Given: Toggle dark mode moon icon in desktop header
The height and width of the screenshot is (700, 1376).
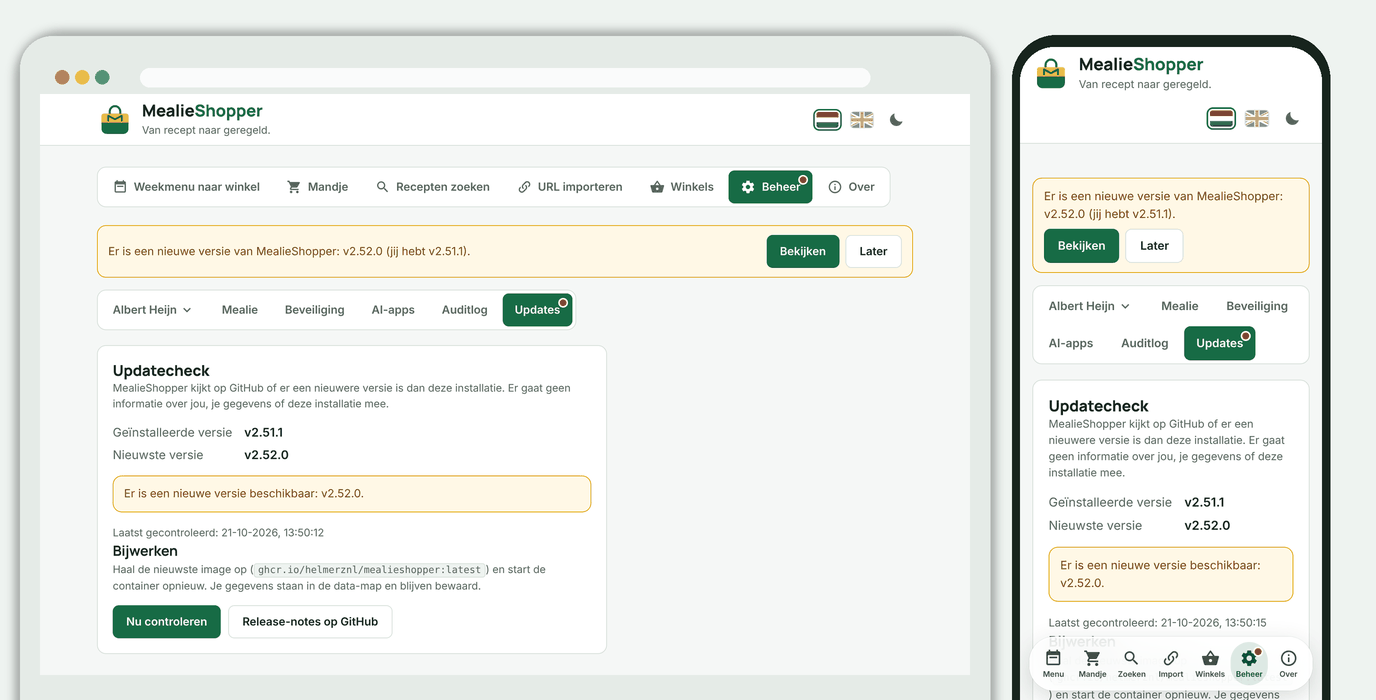Looking at the screenshot, I should pos(896,120).
